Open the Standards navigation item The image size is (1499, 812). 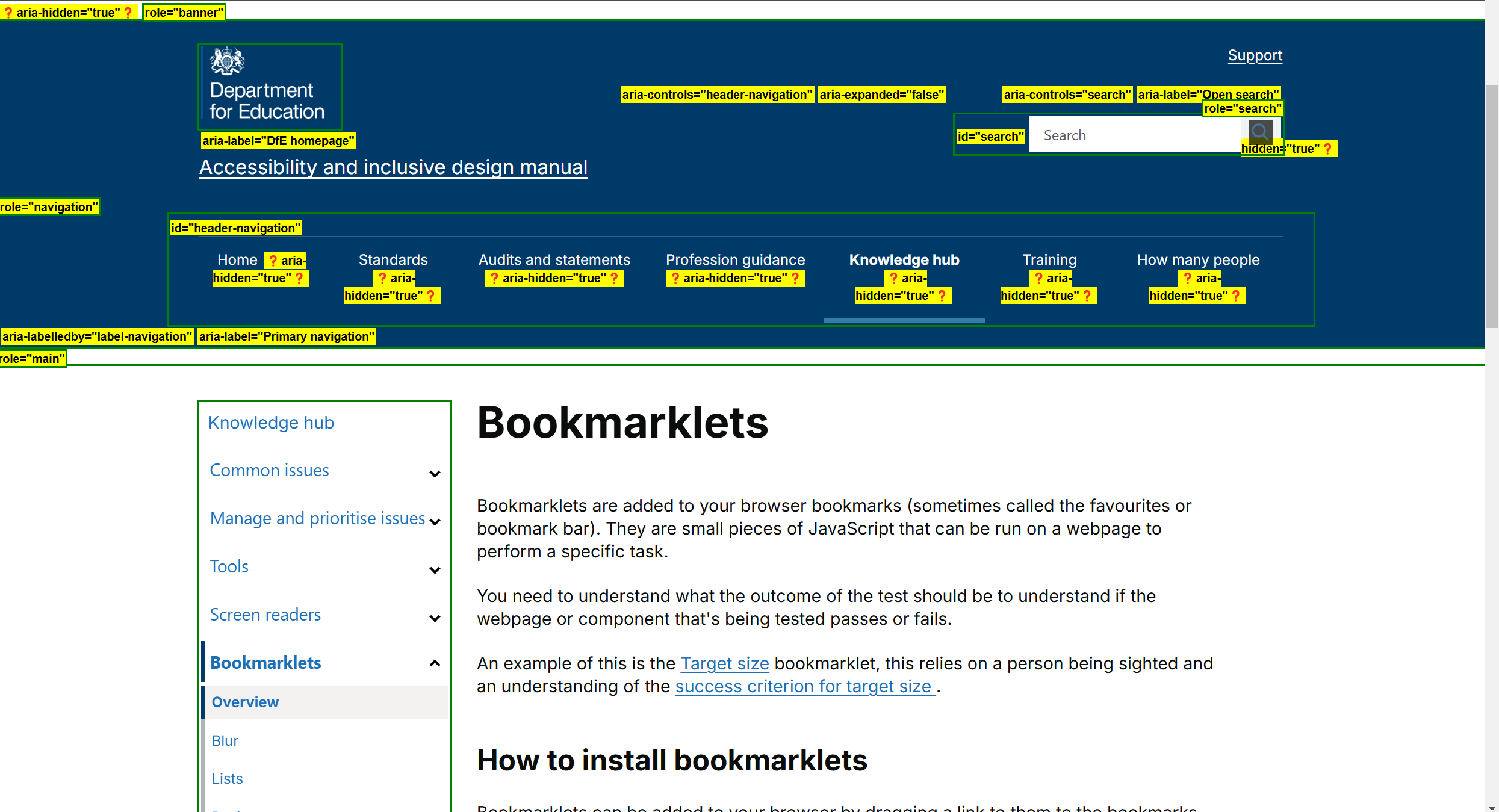coord(393,260)
